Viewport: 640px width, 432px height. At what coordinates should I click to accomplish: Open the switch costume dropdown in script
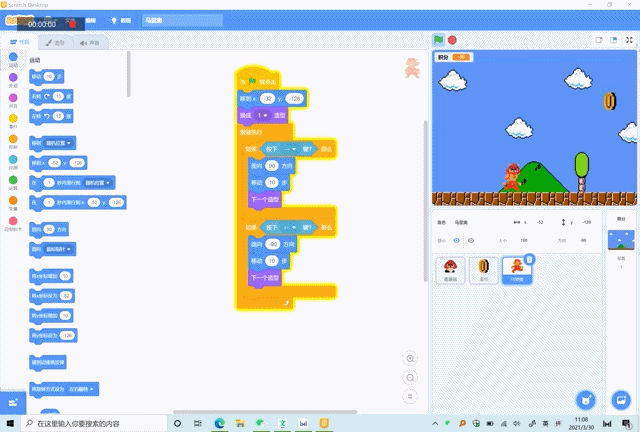(262, 116)
